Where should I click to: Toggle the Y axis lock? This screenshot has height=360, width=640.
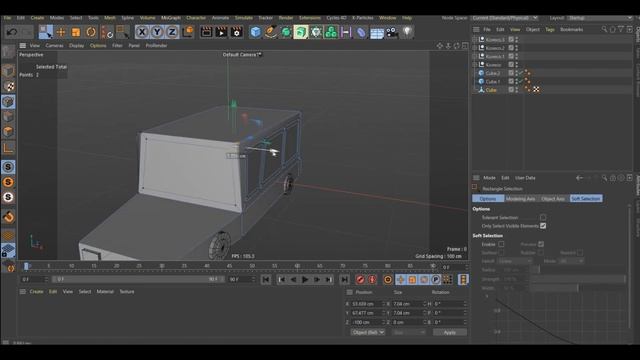click(x=157, y=32)
